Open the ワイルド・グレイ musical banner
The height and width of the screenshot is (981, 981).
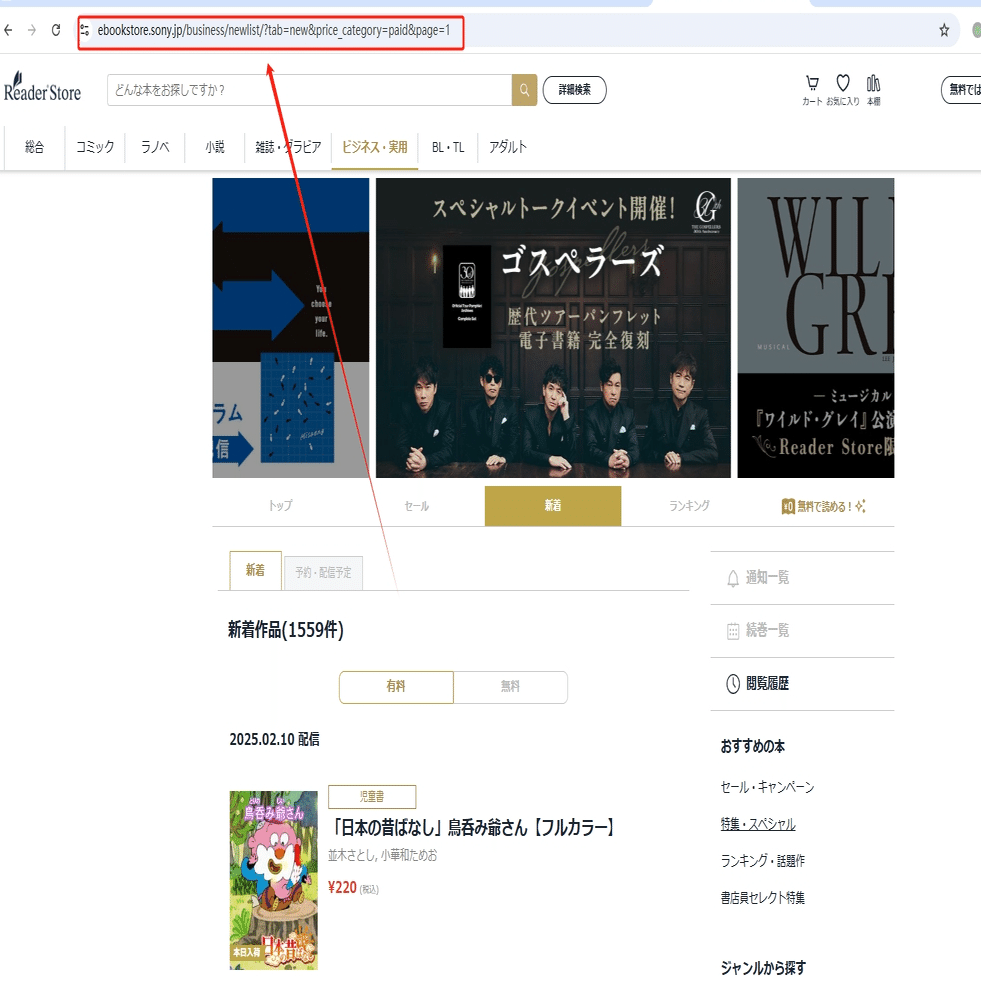click(x=816, y=328)
